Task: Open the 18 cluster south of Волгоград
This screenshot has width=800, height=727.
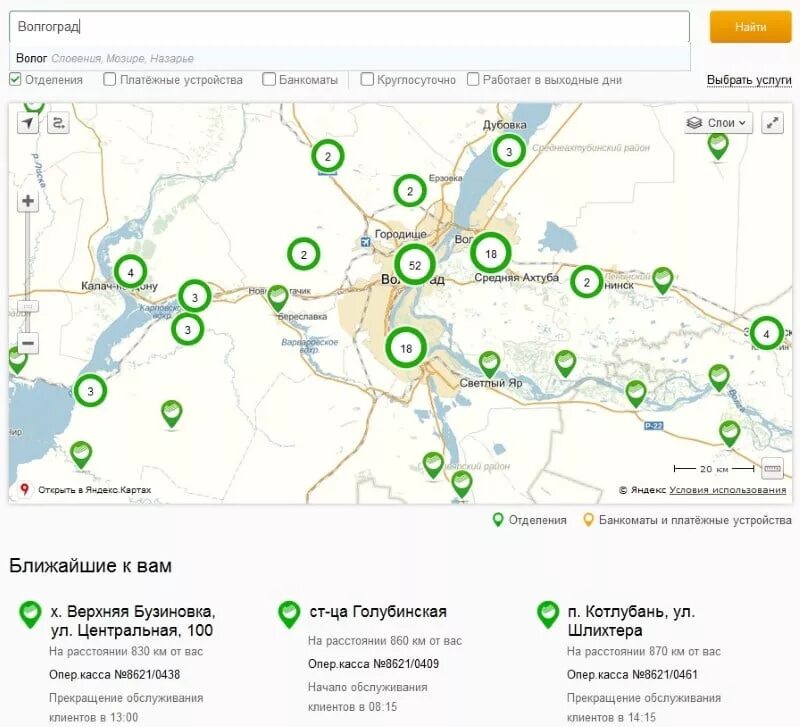Action: coord(406,348)
